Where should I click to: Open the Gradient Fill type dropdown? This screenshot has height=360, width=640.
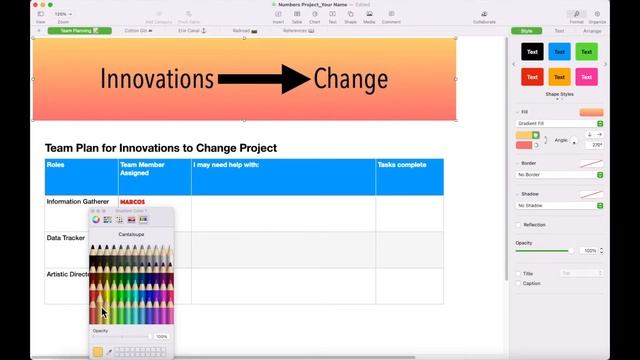point(559,123)
